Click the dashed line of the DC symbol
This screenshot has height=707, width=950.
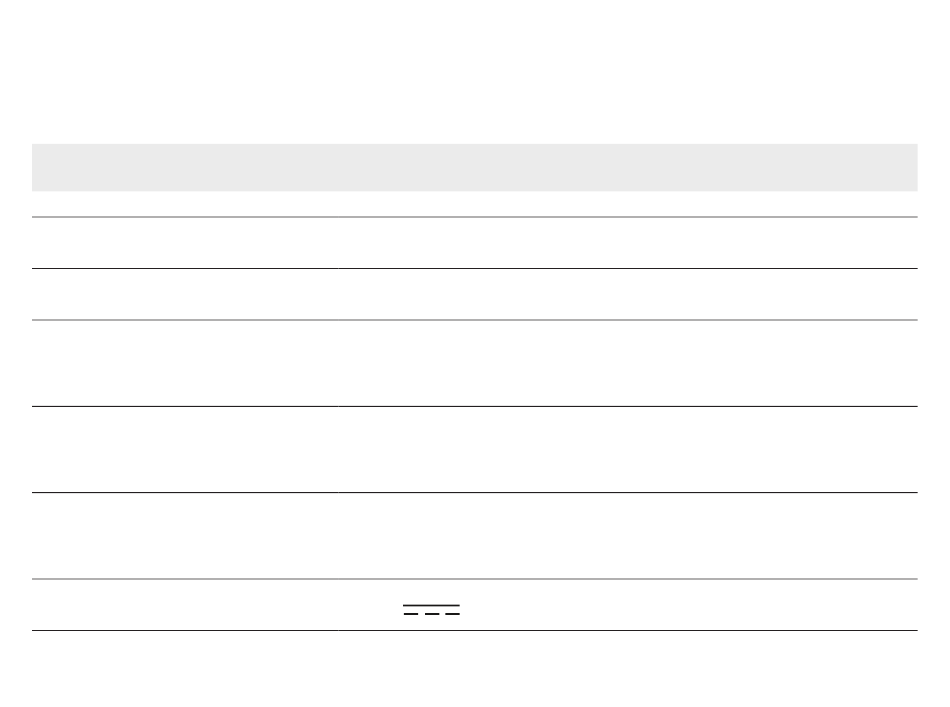pyautogui.click(x=431, y=614)
